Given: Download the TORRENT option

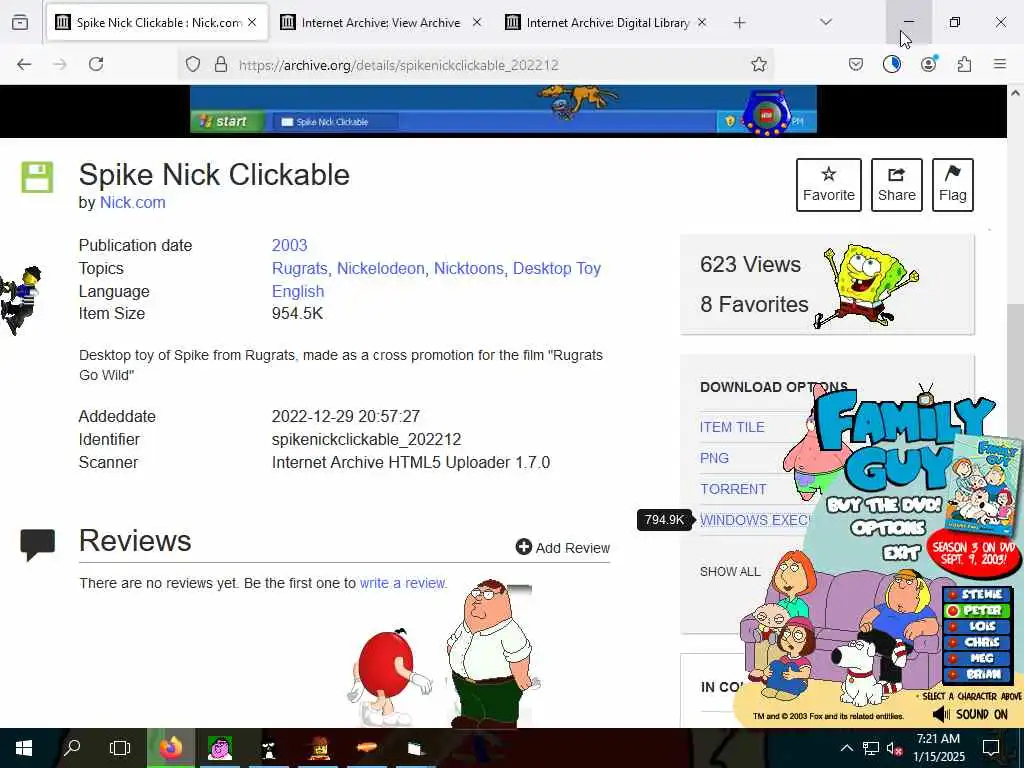Looking at the screenshot, I should click(733, 489).
